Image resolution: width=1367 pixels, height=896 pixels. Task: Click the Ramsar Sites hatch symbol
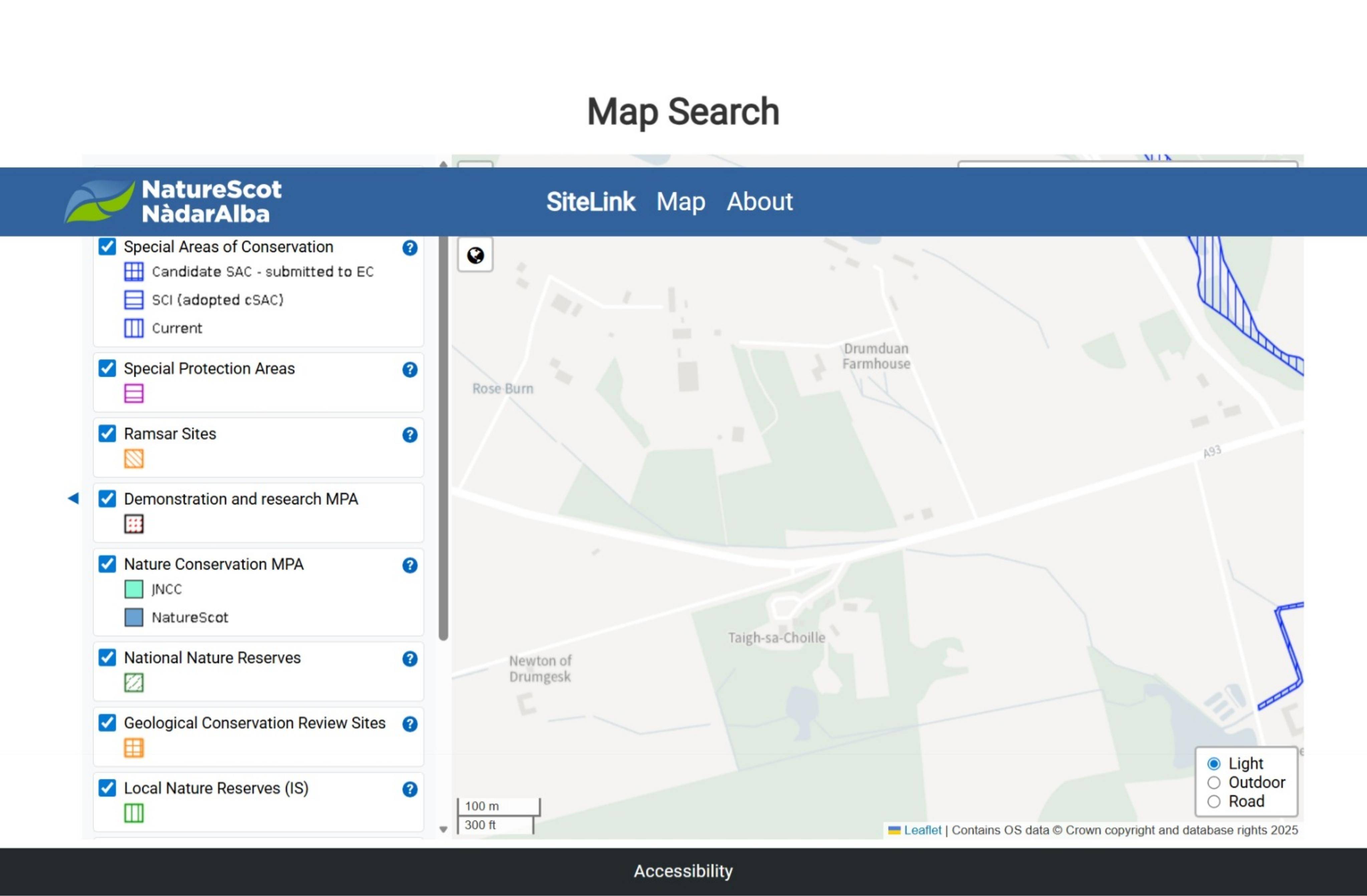point(134,459)
